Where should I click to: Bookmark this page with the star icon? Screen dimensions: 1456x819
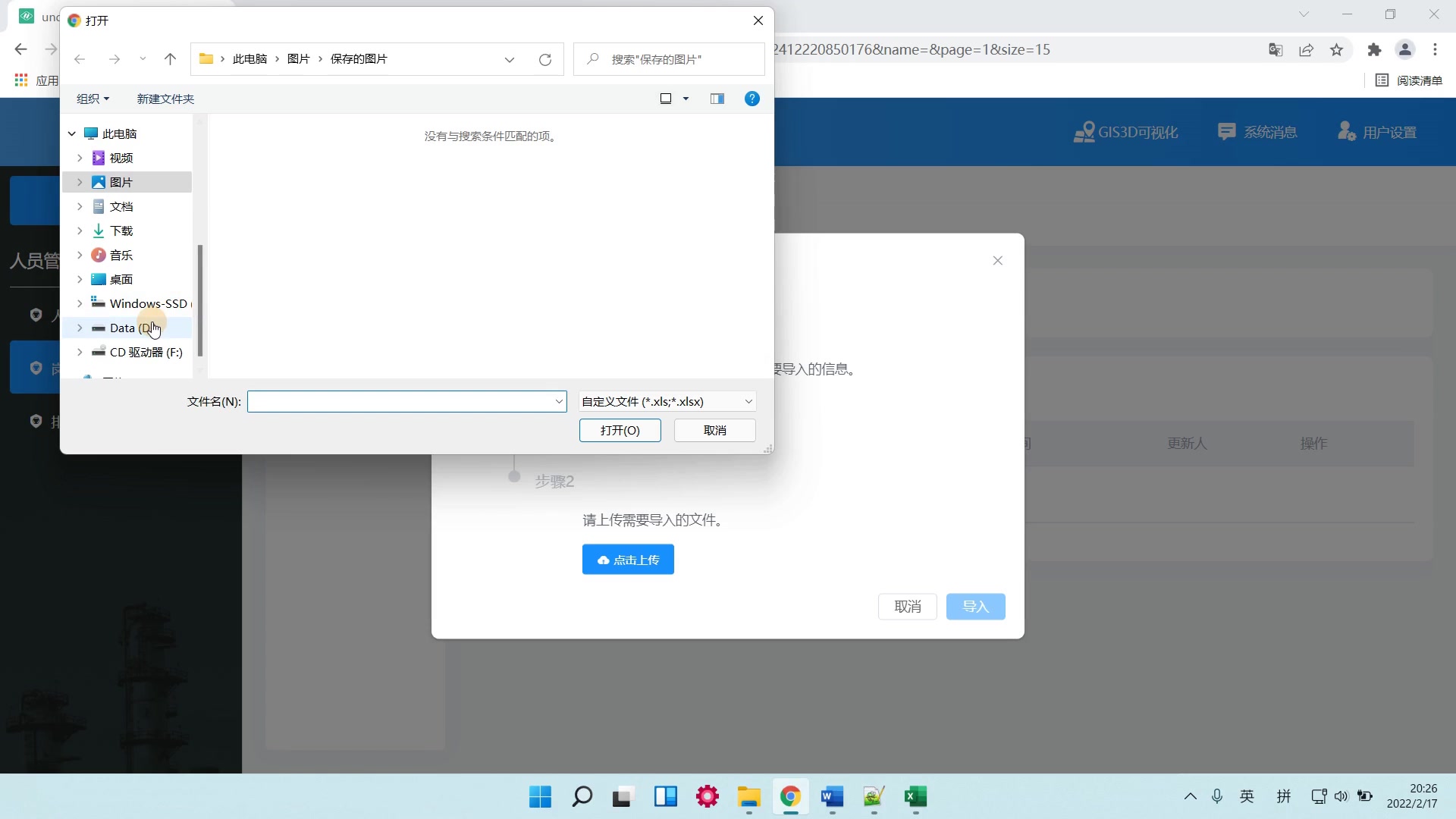click(1336, 50)
